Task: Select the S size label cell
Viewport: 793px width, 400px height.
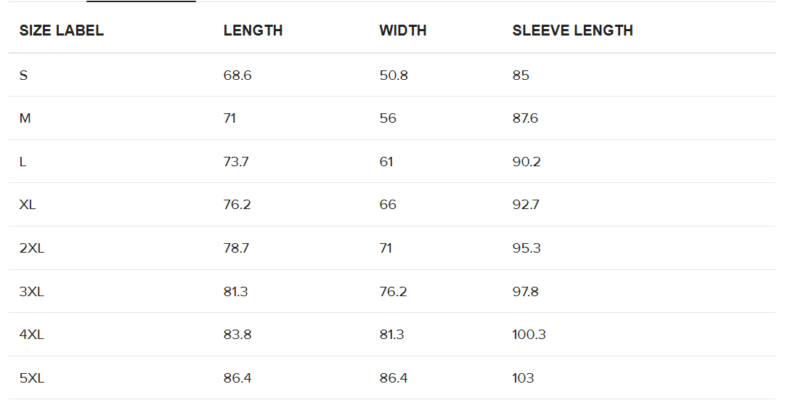Action: [23, 75]
